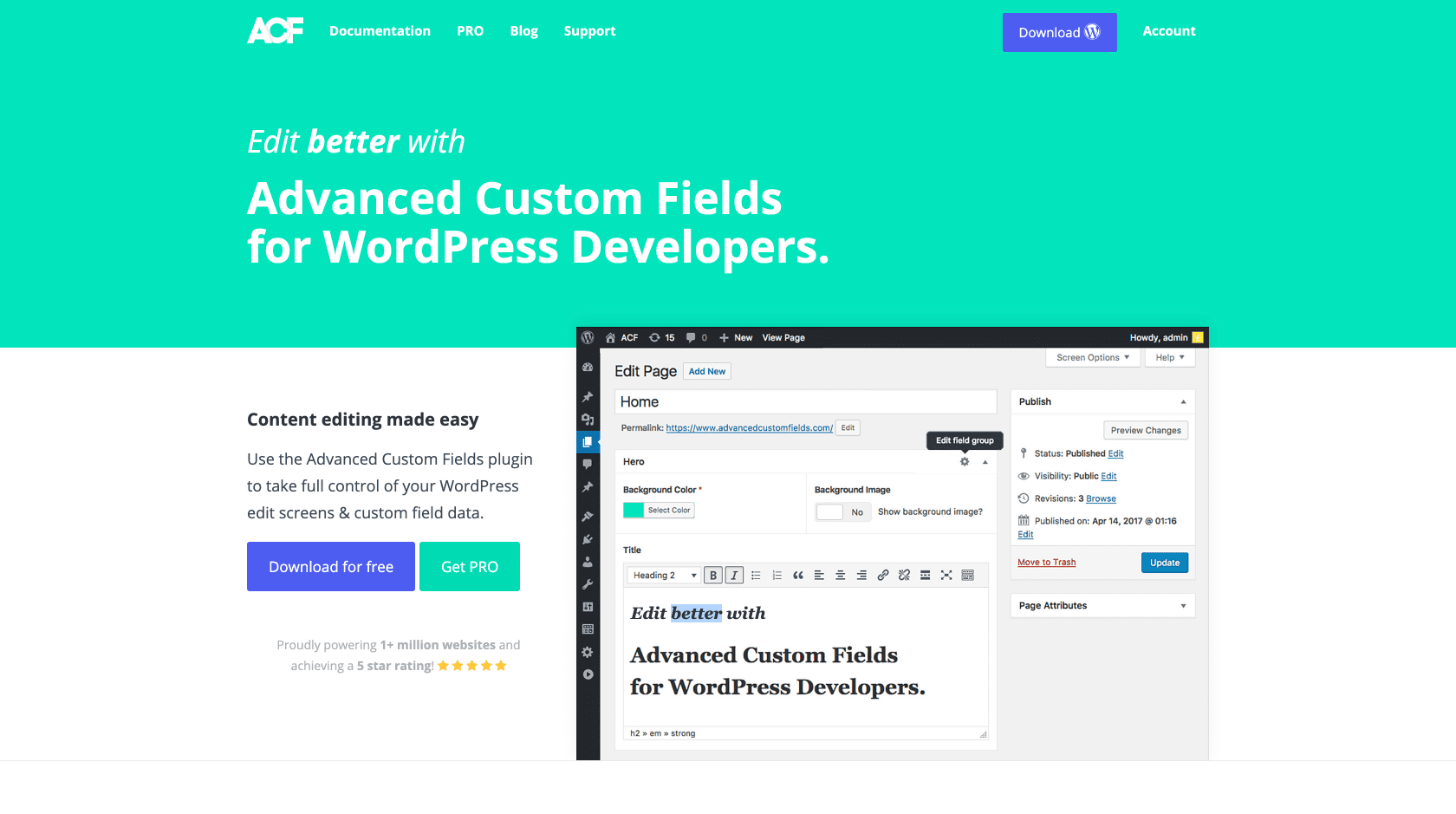Click align center toolbar icon
1456x814 pixels.
point(840,576)
